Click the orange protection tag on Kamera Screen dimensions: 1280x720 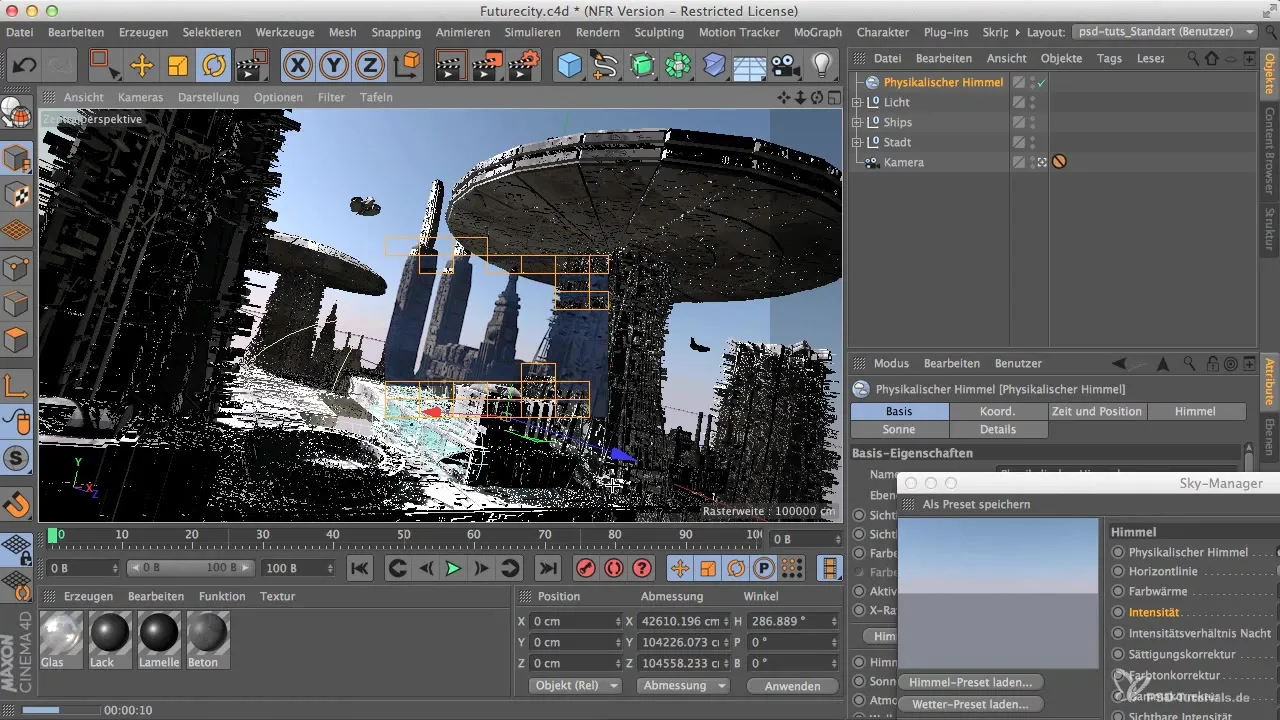pyautogui.click(x=1059, y=162)
